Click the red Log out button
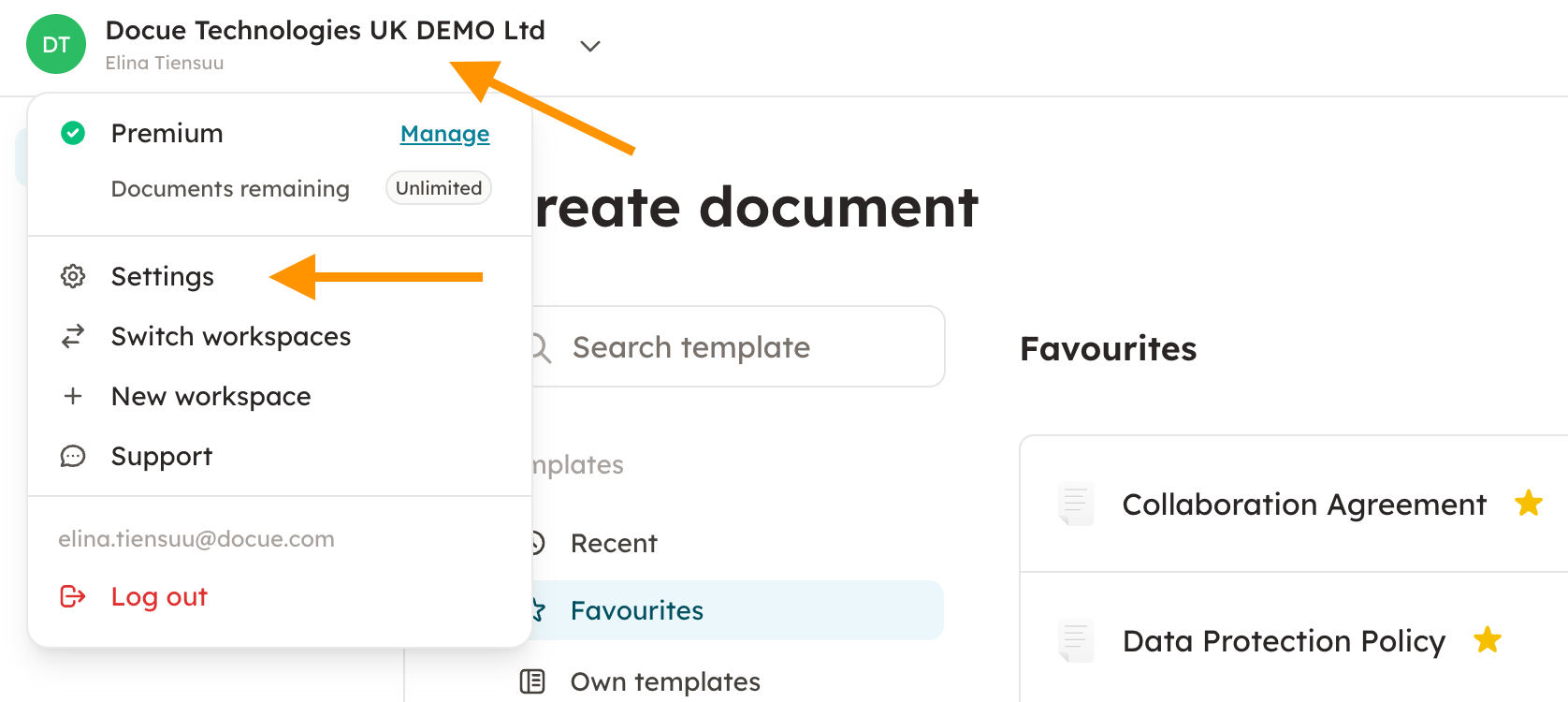Image resolution: width=1568 pixels, height=702 pixels. coord(159,596)
